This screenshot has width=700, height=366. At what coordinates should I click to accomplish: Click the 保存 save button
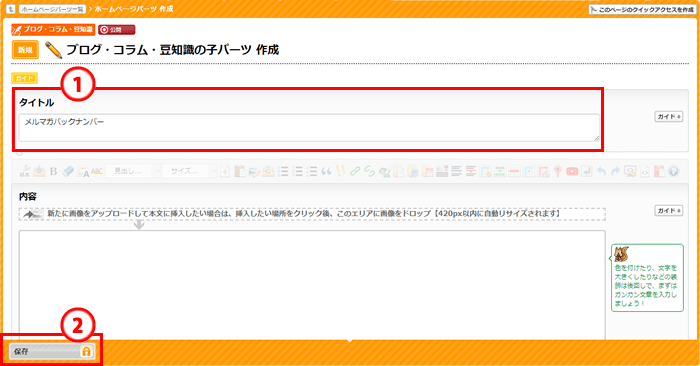pyautogui.click(x=52, y=351)
